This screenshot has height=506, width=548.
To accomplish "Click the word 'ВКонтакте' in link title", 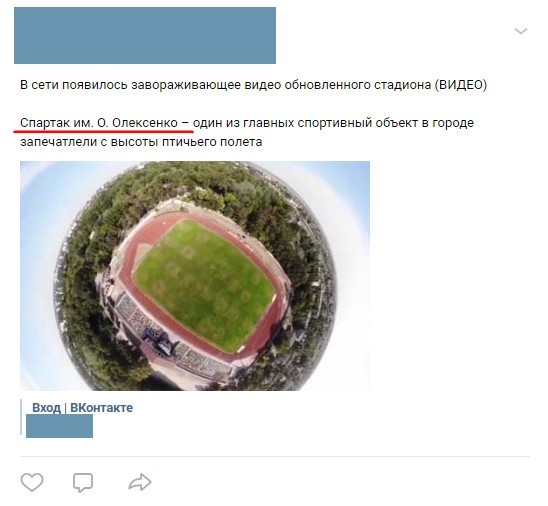I will 102,407.
